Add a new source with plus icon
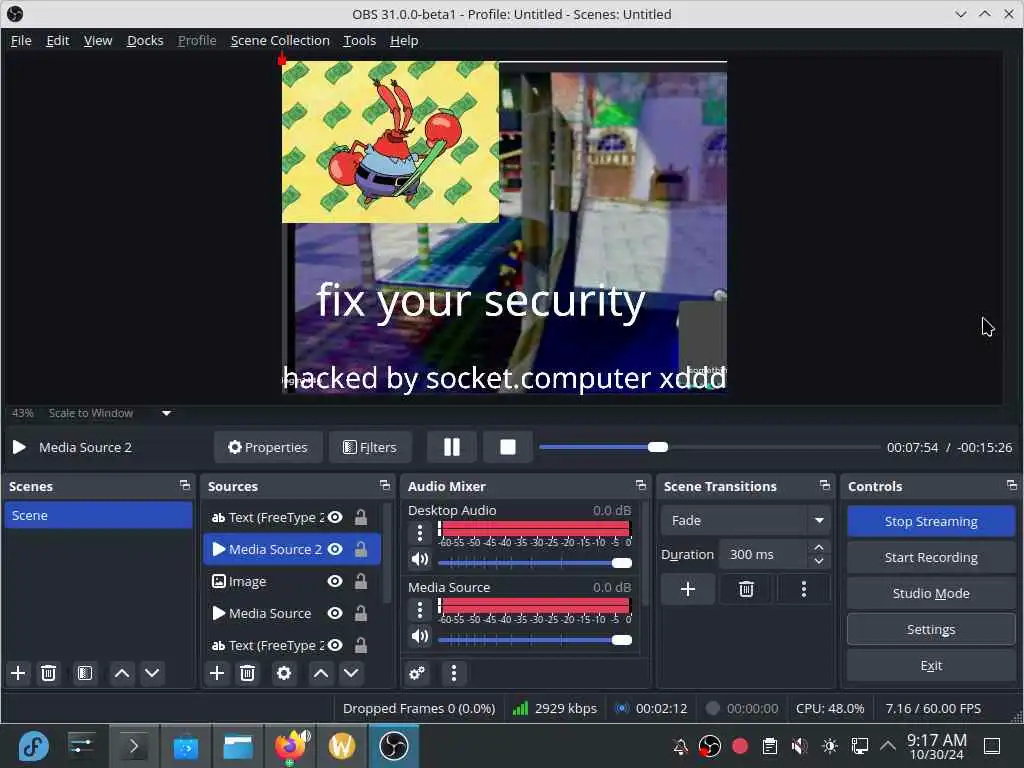 [217, 673]
